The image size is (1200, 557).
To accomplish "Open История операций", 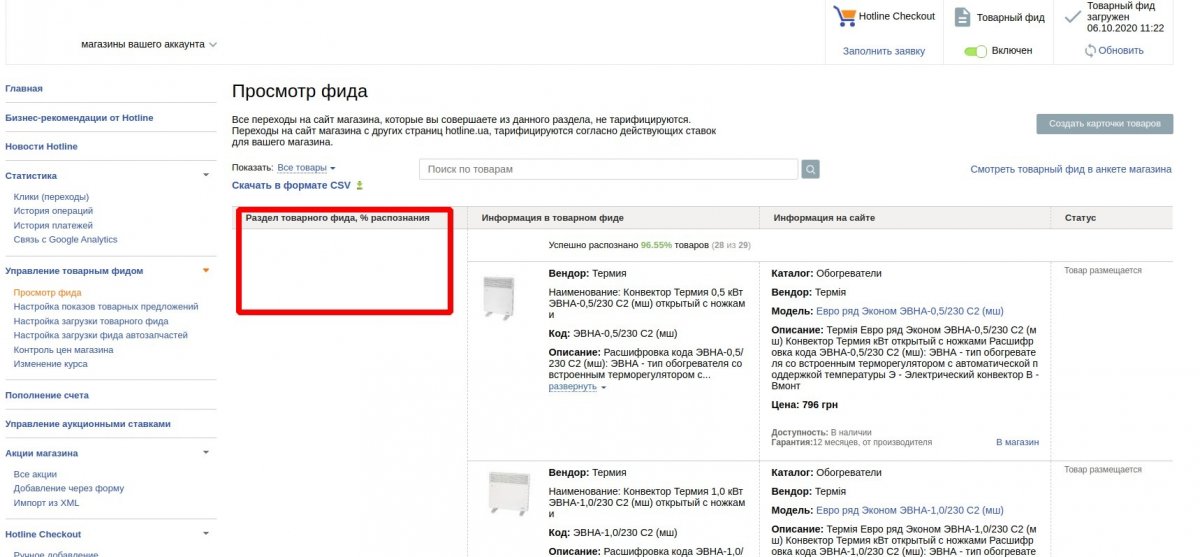I will click(53, 211).
